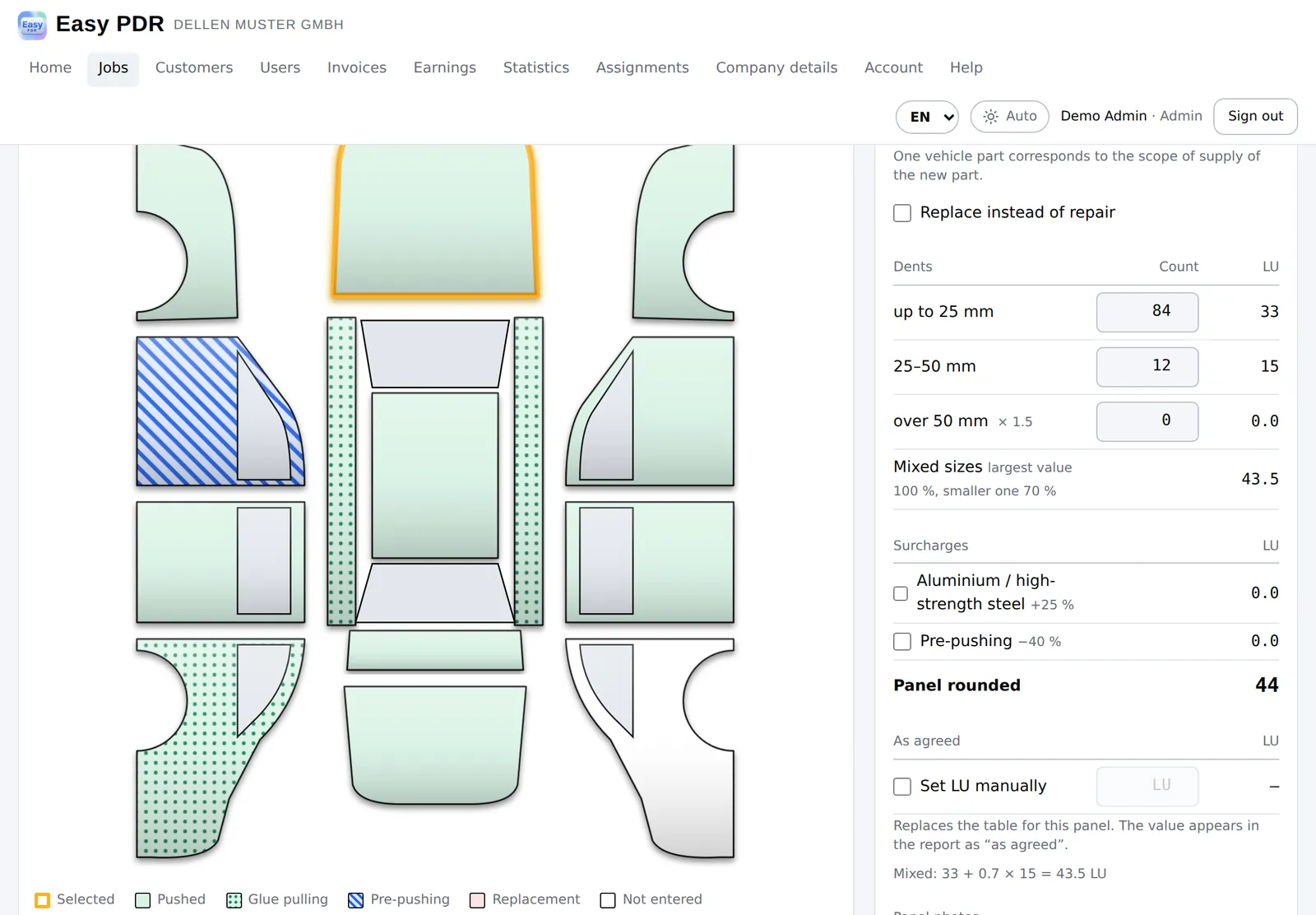Select the roof center panel

[435, 476]
